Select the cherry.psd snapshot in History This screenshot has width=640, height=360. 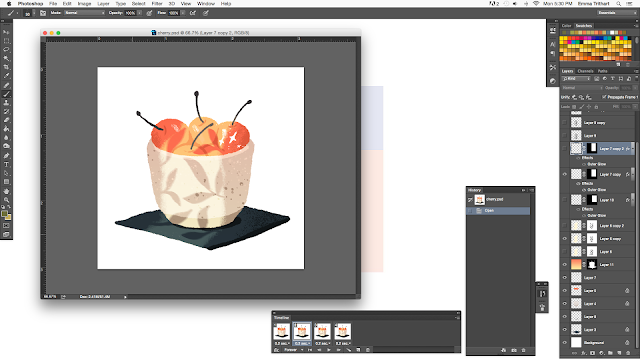pos(498,200)
